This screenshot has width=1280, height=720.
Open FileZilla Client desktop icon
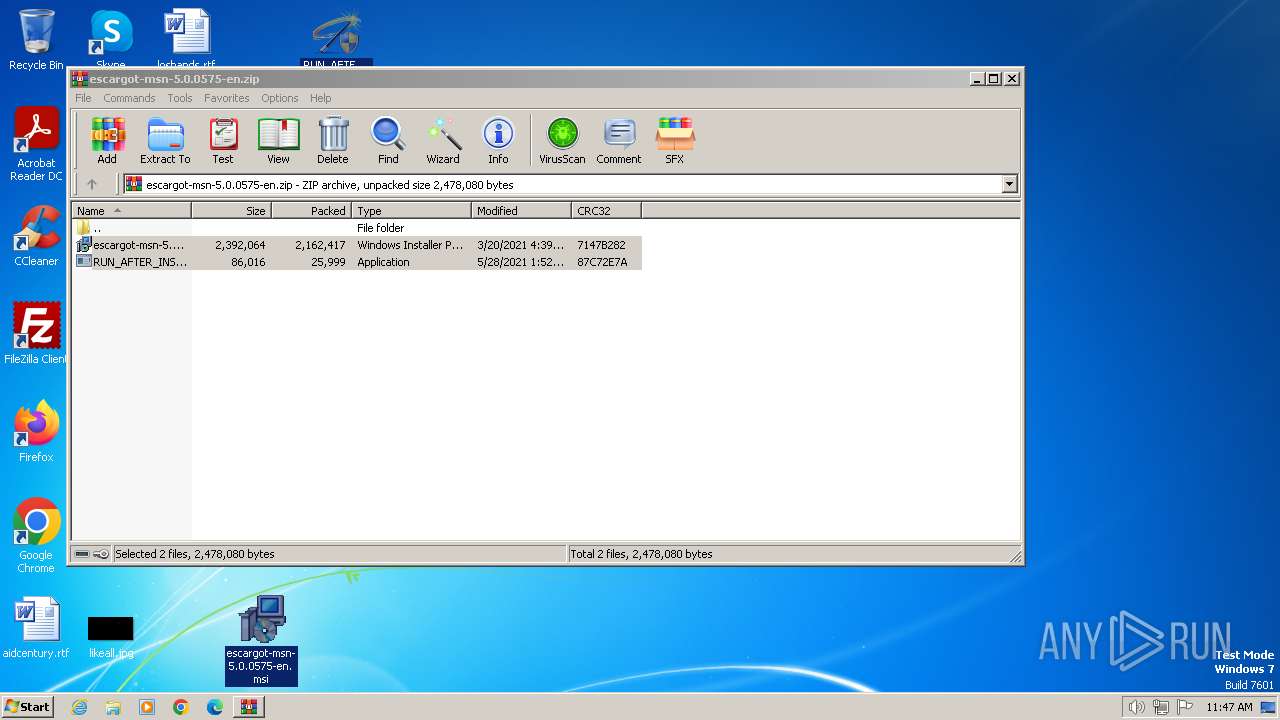[36, 334]
